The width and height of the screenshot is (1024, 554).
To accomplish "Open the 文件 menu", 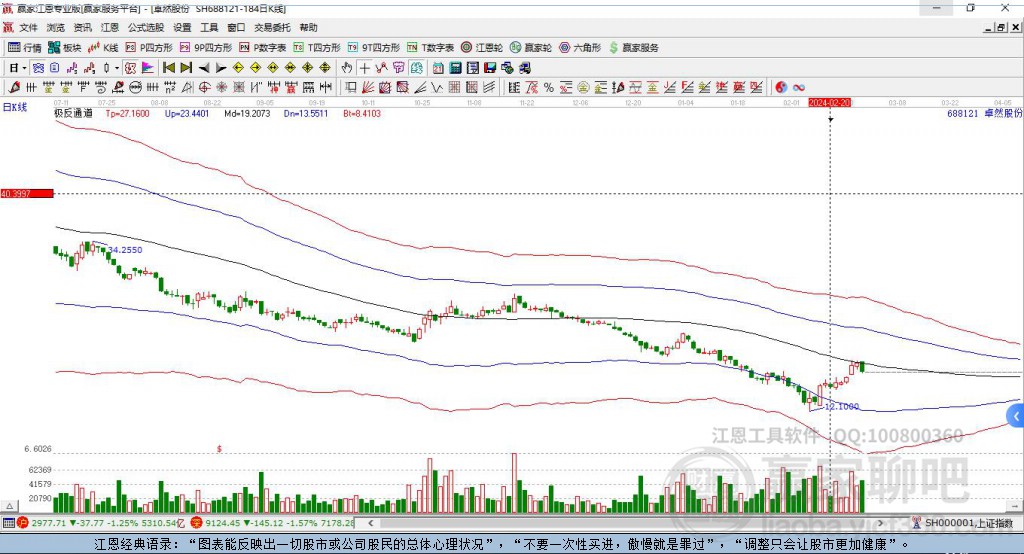I will (28, 27).
